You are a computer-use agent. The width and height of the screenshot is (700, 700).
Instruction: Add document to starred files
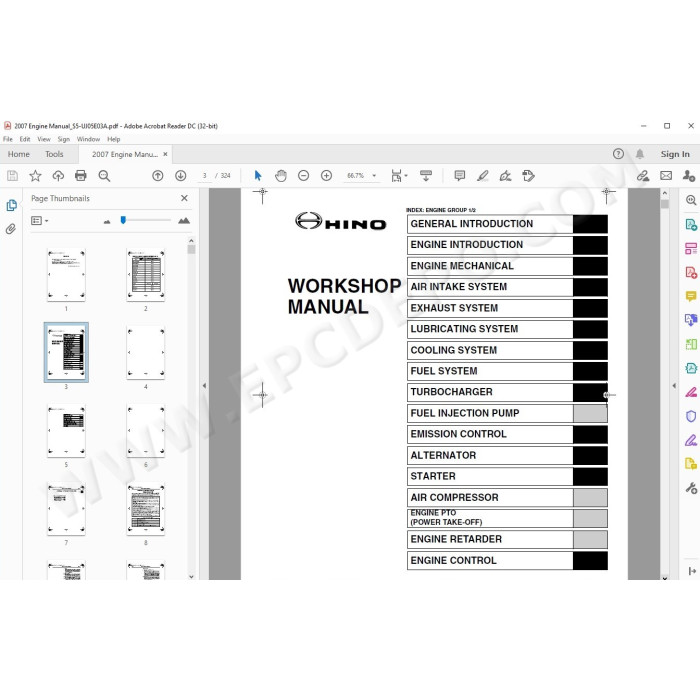[35, 176]
